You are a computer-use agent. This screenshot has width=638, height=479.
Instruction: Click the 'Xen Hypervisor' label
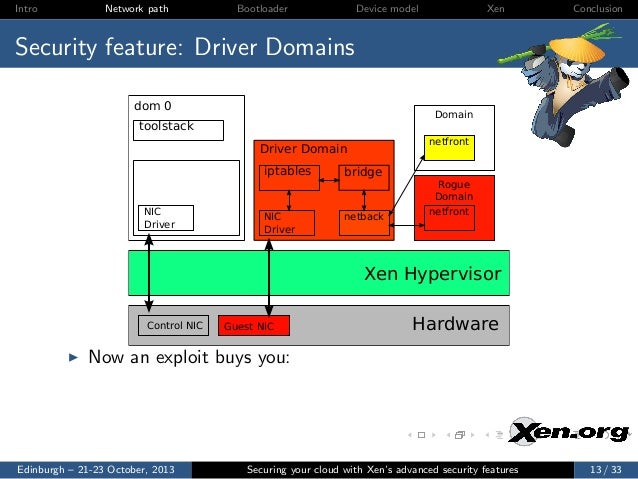tap(433, 273)
